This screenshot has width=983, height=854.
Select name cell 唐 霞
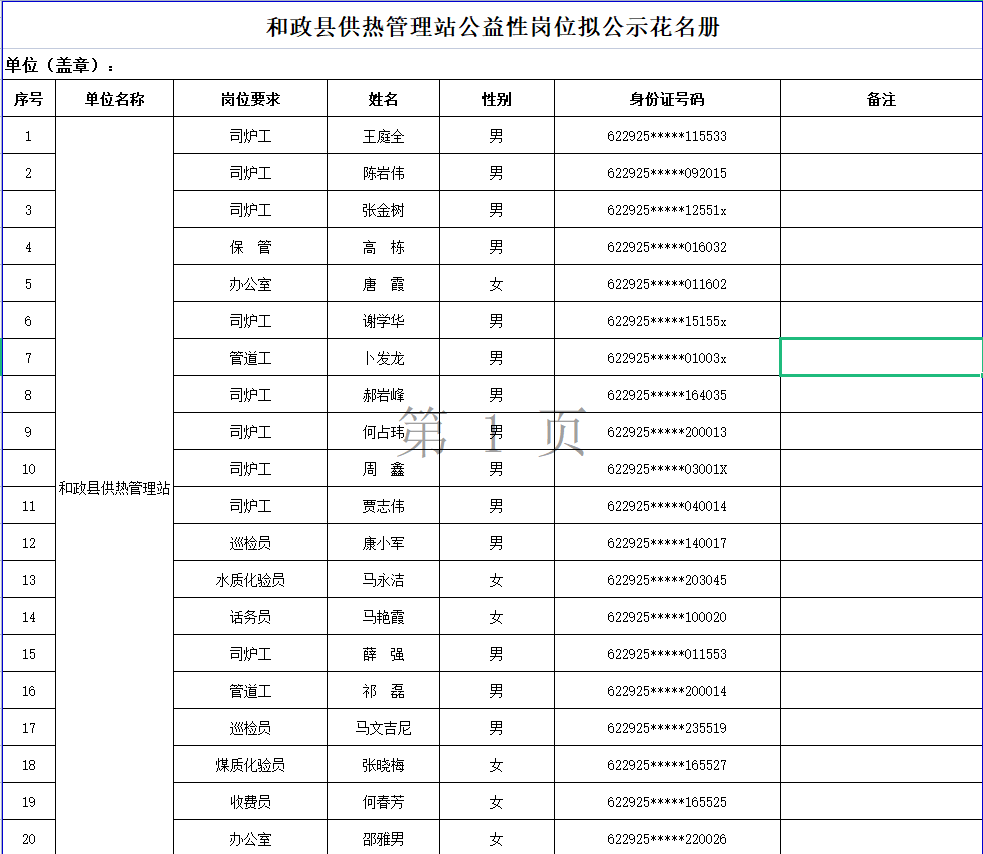383,283
